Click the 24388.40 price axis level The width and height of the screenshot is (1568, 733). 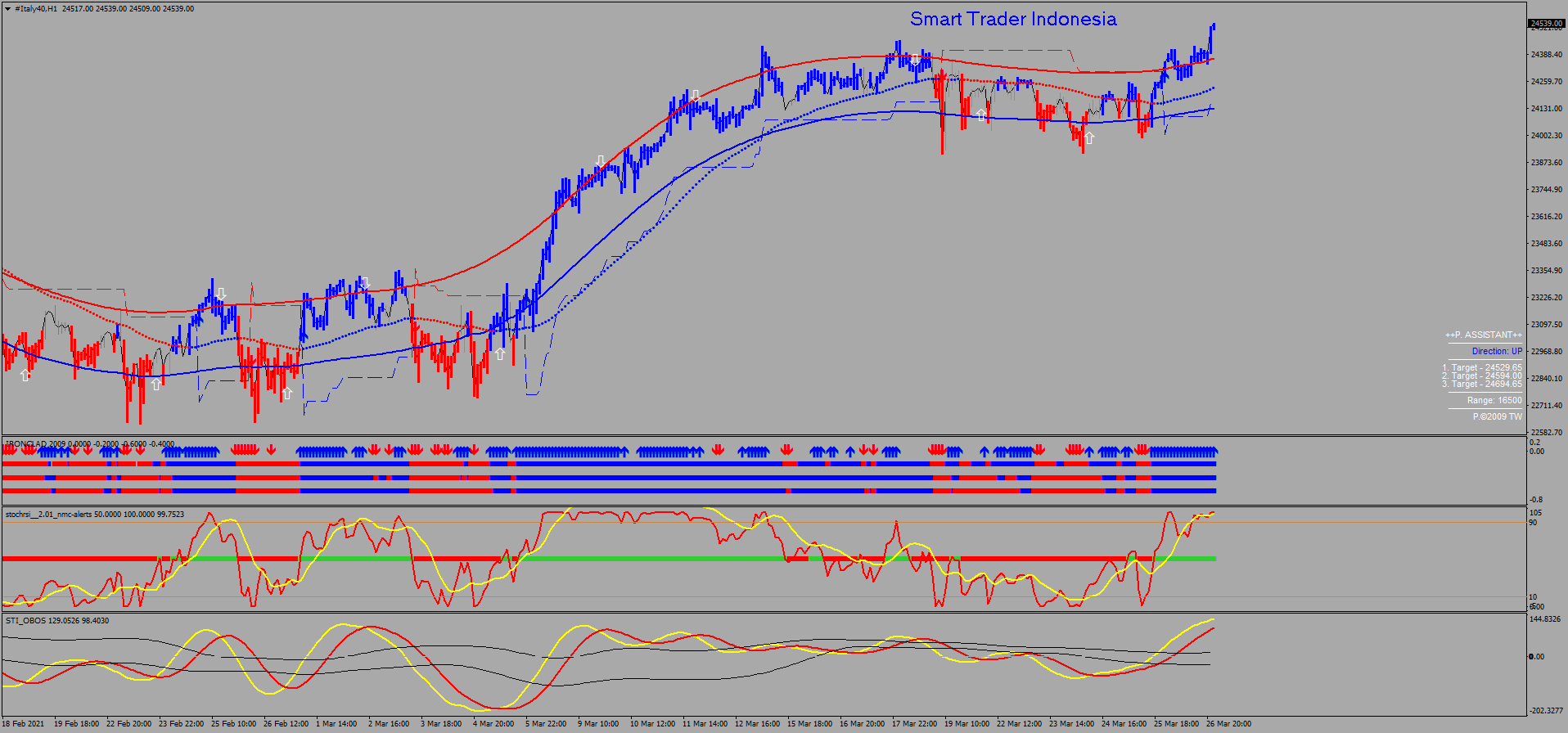pos(1546,55)
